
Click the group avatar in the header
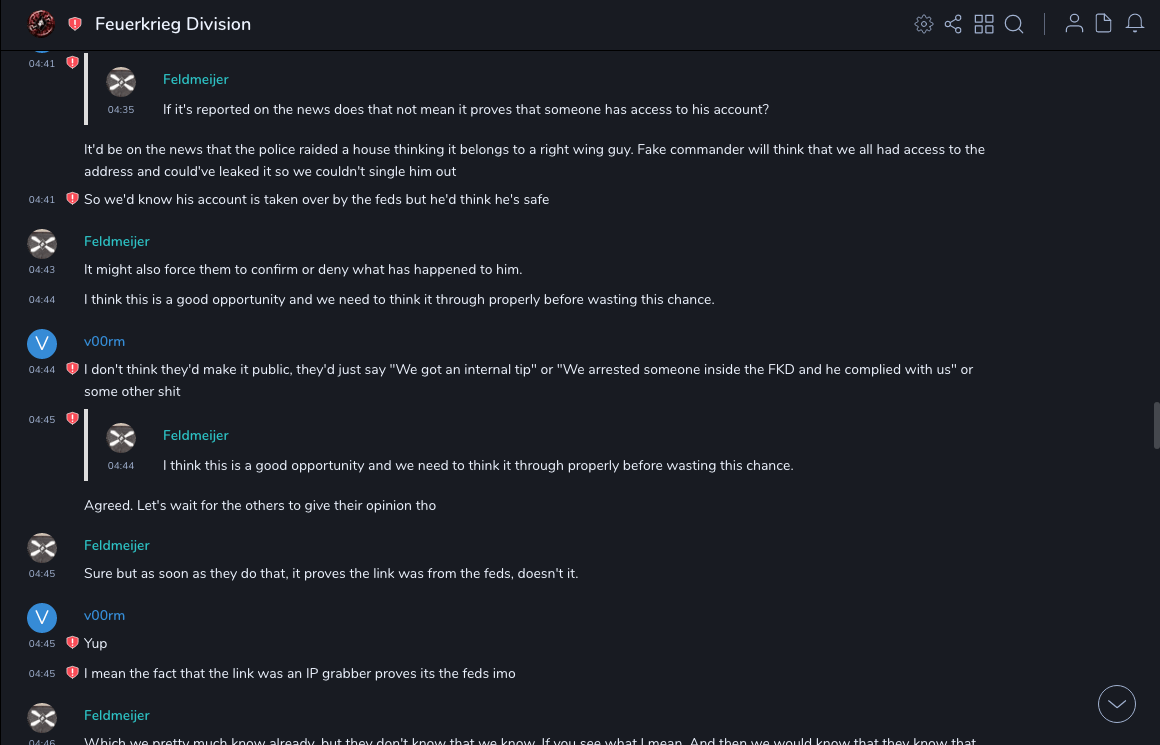pyautogui.click(x=41, y=23)
